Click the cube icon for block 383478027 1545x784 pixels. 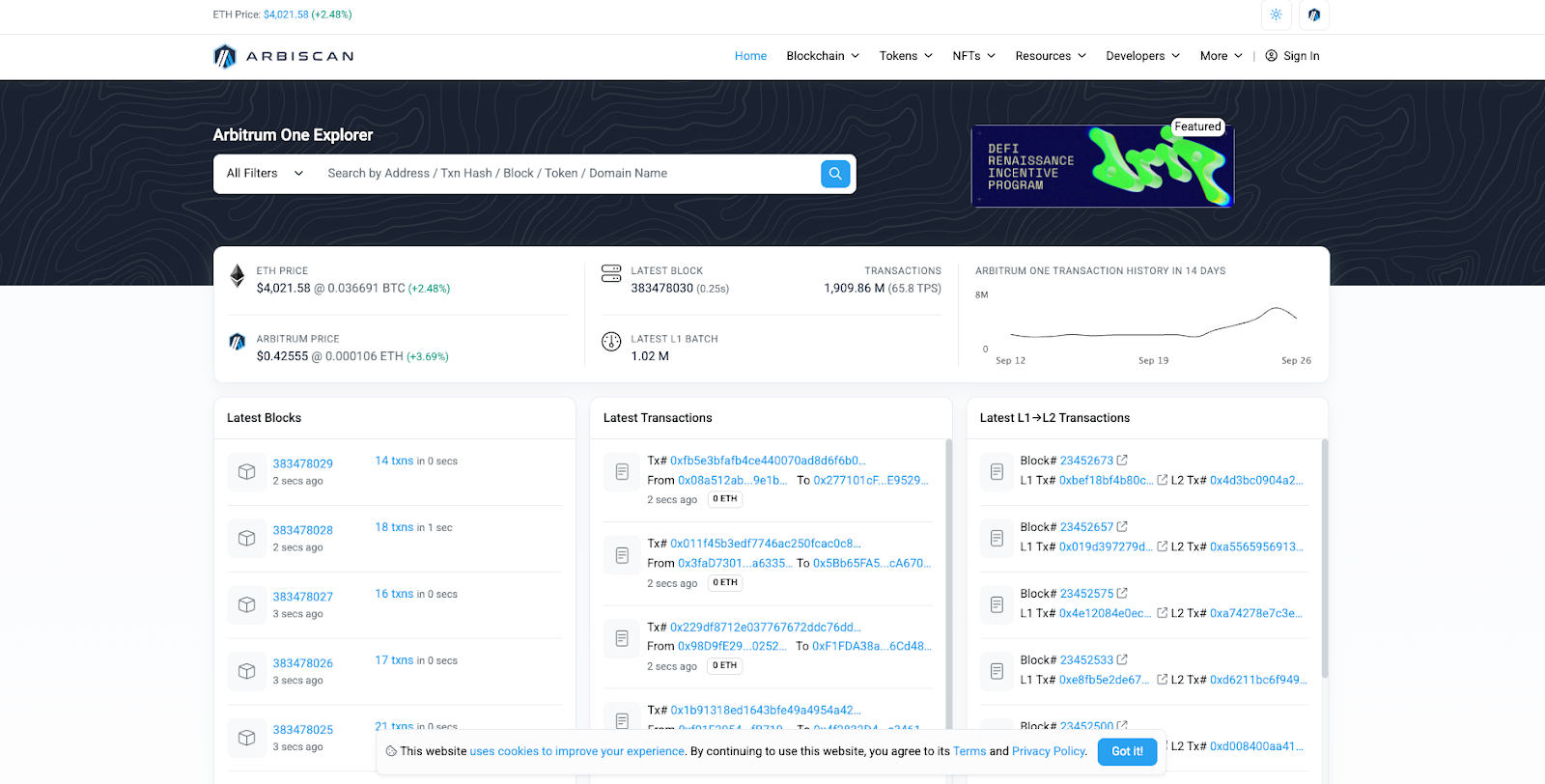247,605
